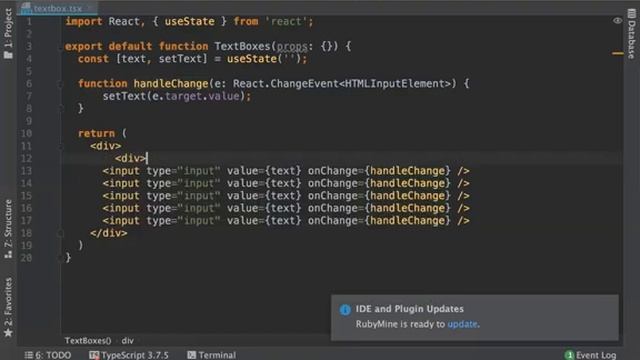Click the div breadcrumb
This screenshot has height=360, width=640.
click(127, 340)
